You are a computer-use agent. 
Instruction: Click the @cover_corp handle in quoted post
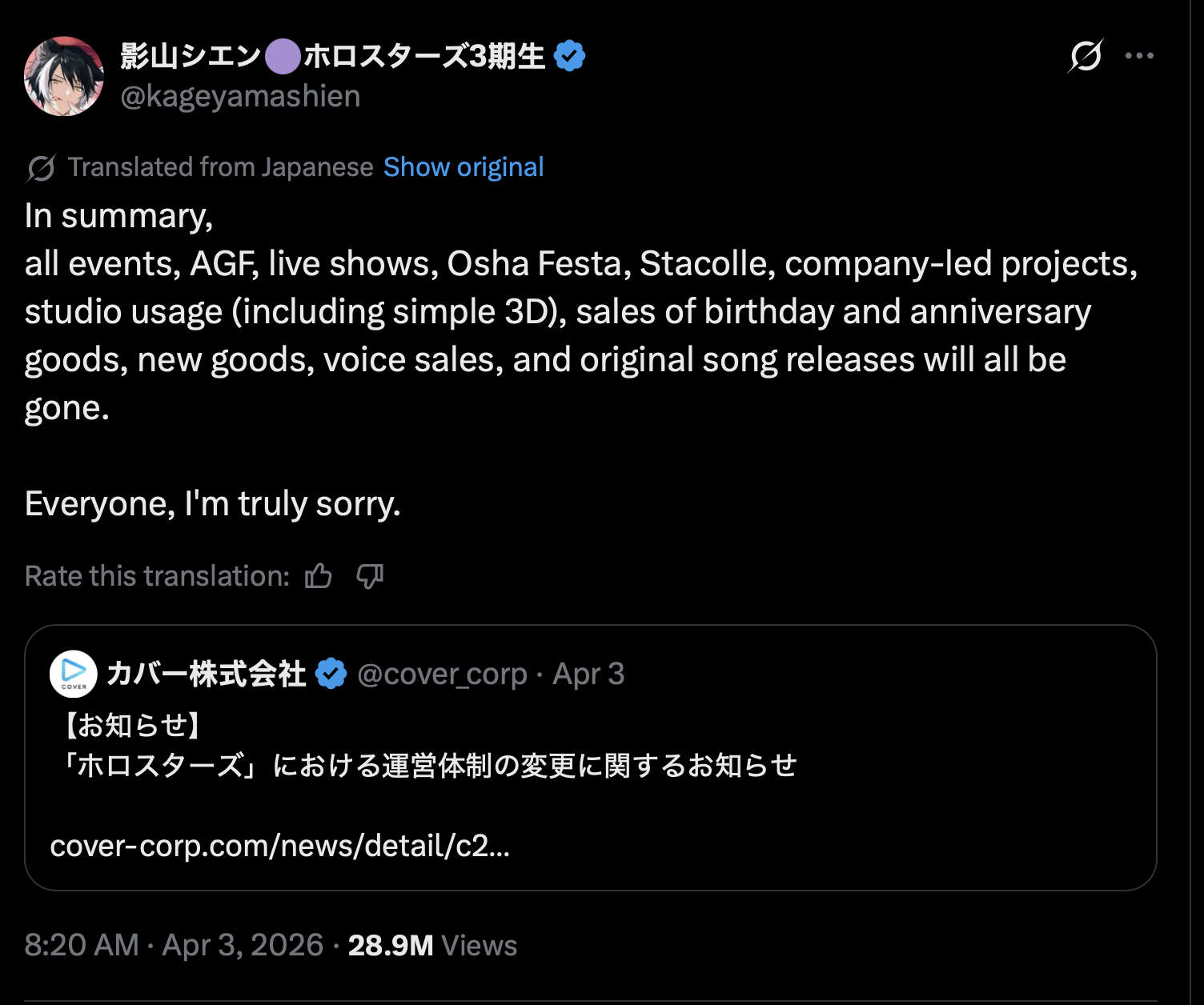point(442,674)
